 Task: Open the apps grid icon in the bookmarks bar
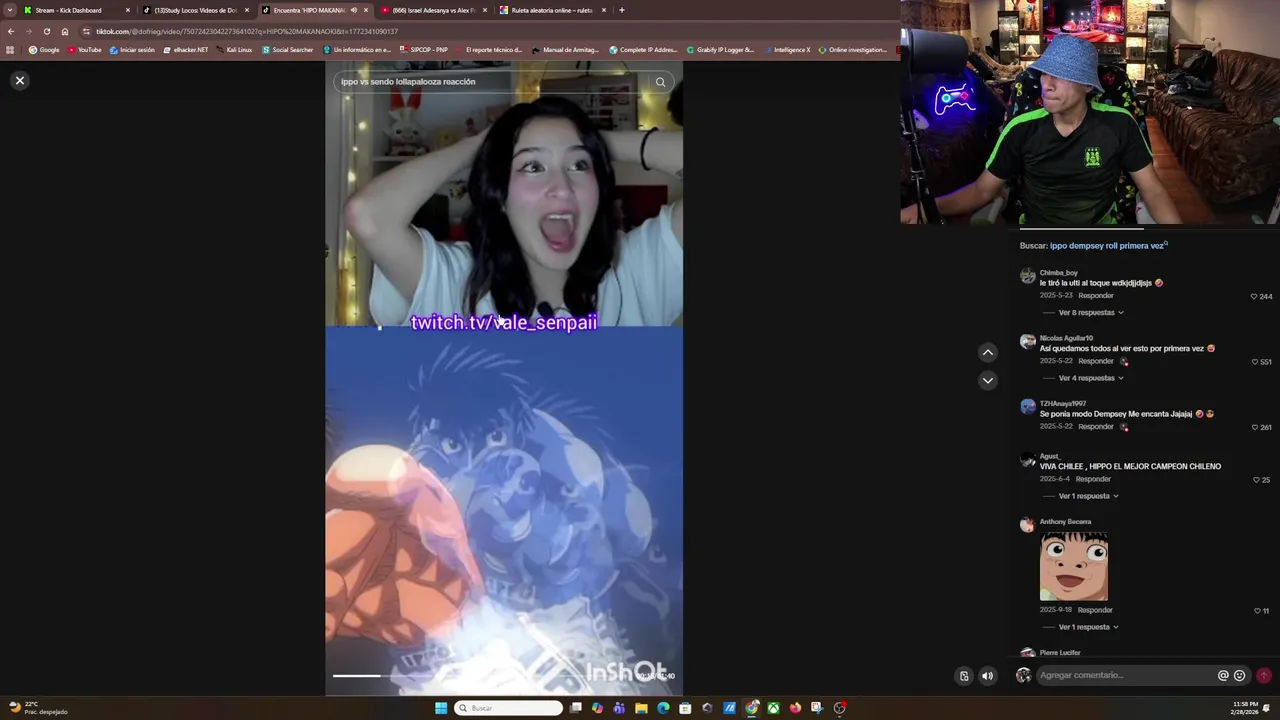tap(10, 49)
